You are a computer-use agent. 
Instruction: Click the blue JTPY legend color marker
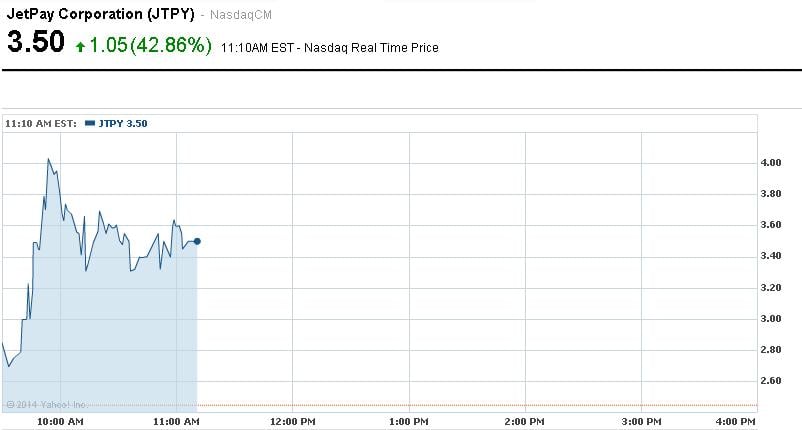pos(90,123)
